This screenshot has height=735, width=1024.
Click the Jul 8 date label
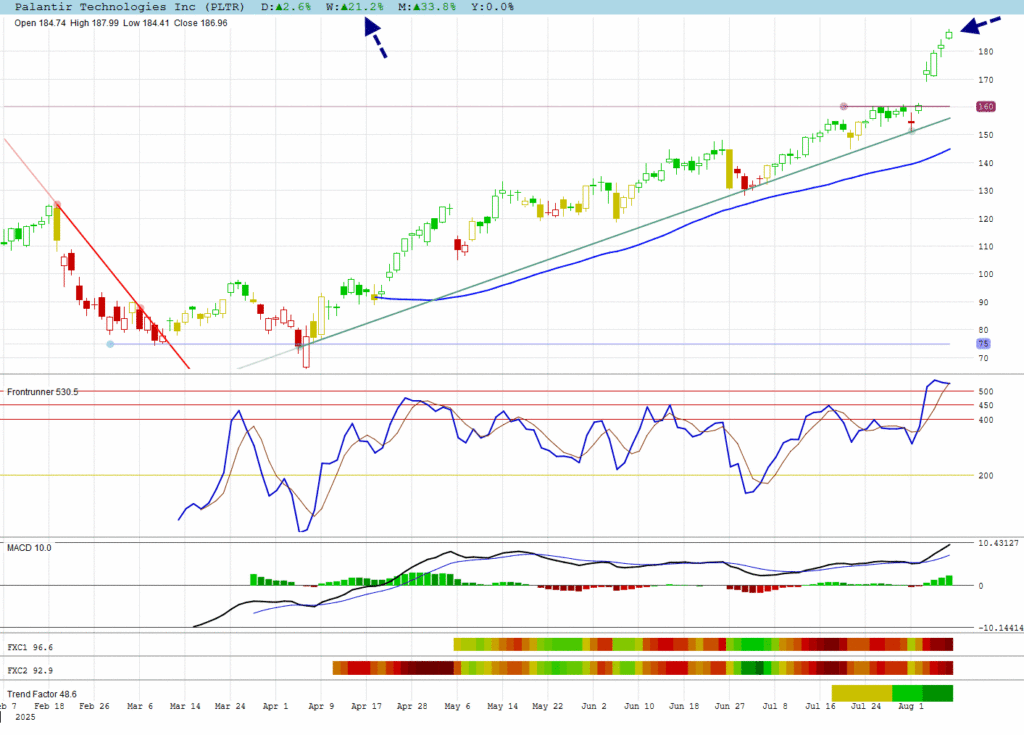775,706
